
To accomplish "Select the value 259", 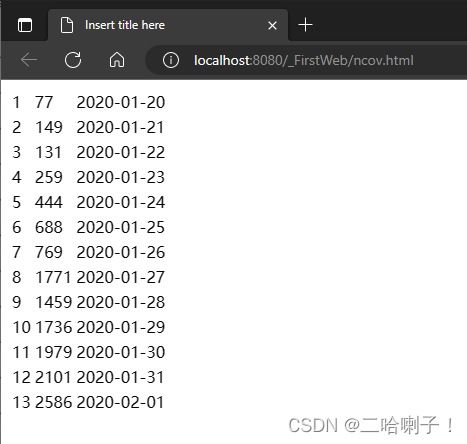I will tap(49, 177).
